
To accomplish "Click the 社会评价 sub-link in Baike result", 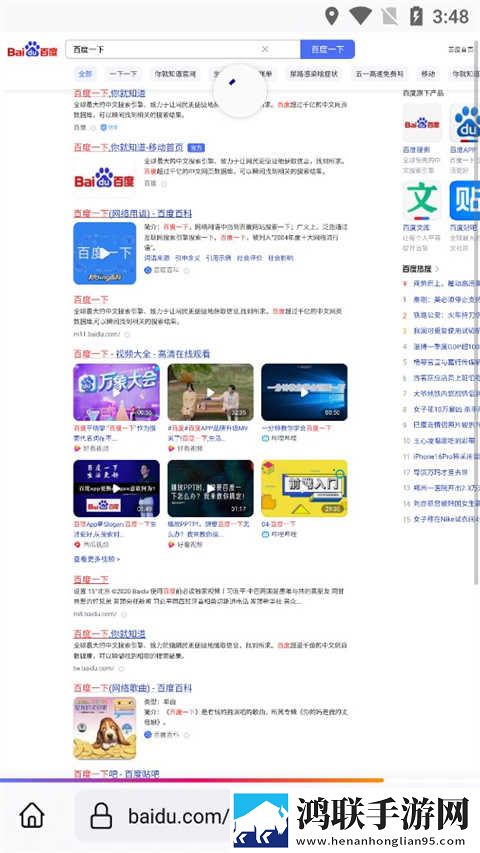I will coord(249,258).
